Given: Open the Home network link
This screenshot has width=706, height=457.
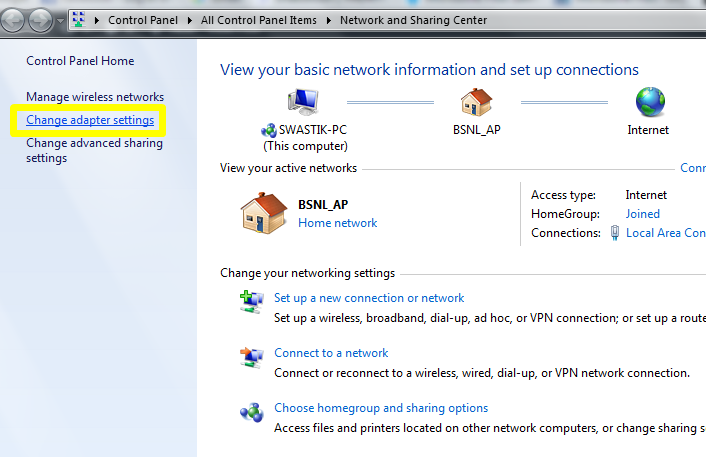Looking at the screenshot, I should [338, 223].
